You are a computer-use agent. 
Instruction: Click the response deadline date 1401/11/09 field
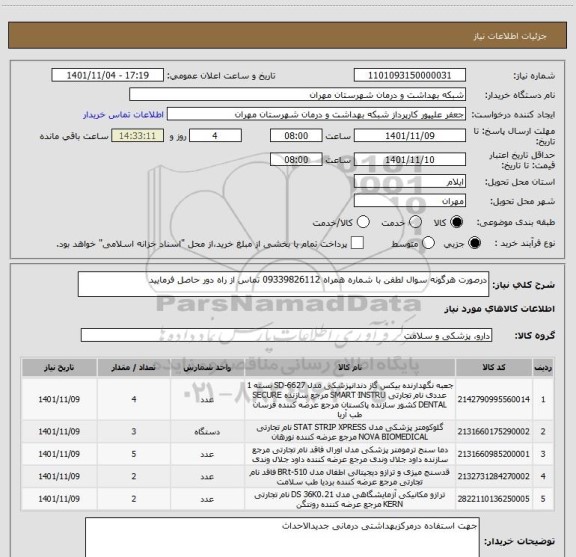410,136
